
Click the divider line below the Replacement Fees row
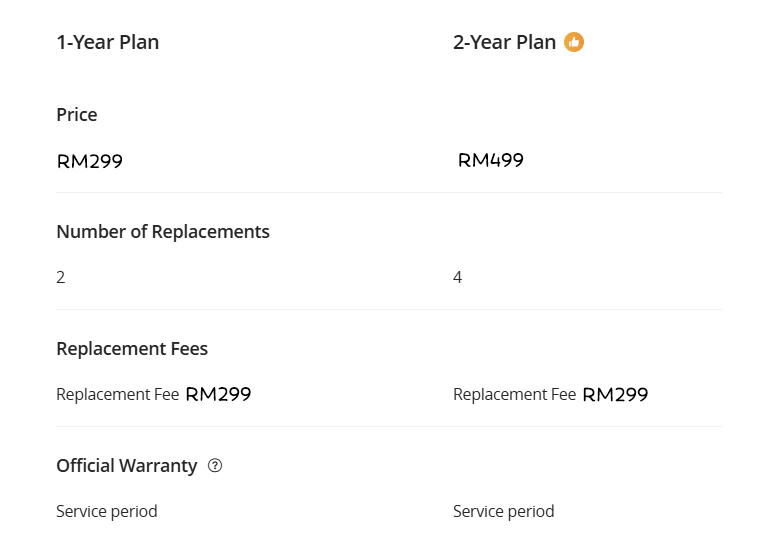tap(389, 426)
